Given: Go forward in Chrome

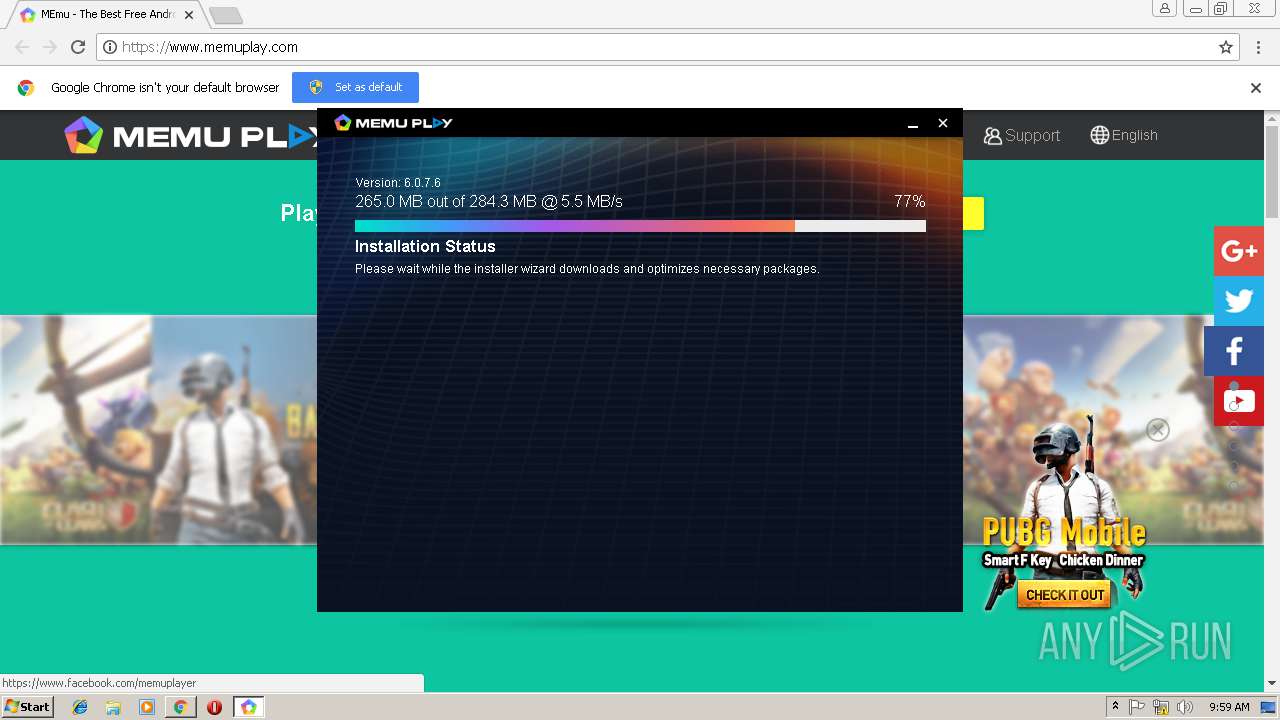Looking at the screenshot, I should 49,47.
